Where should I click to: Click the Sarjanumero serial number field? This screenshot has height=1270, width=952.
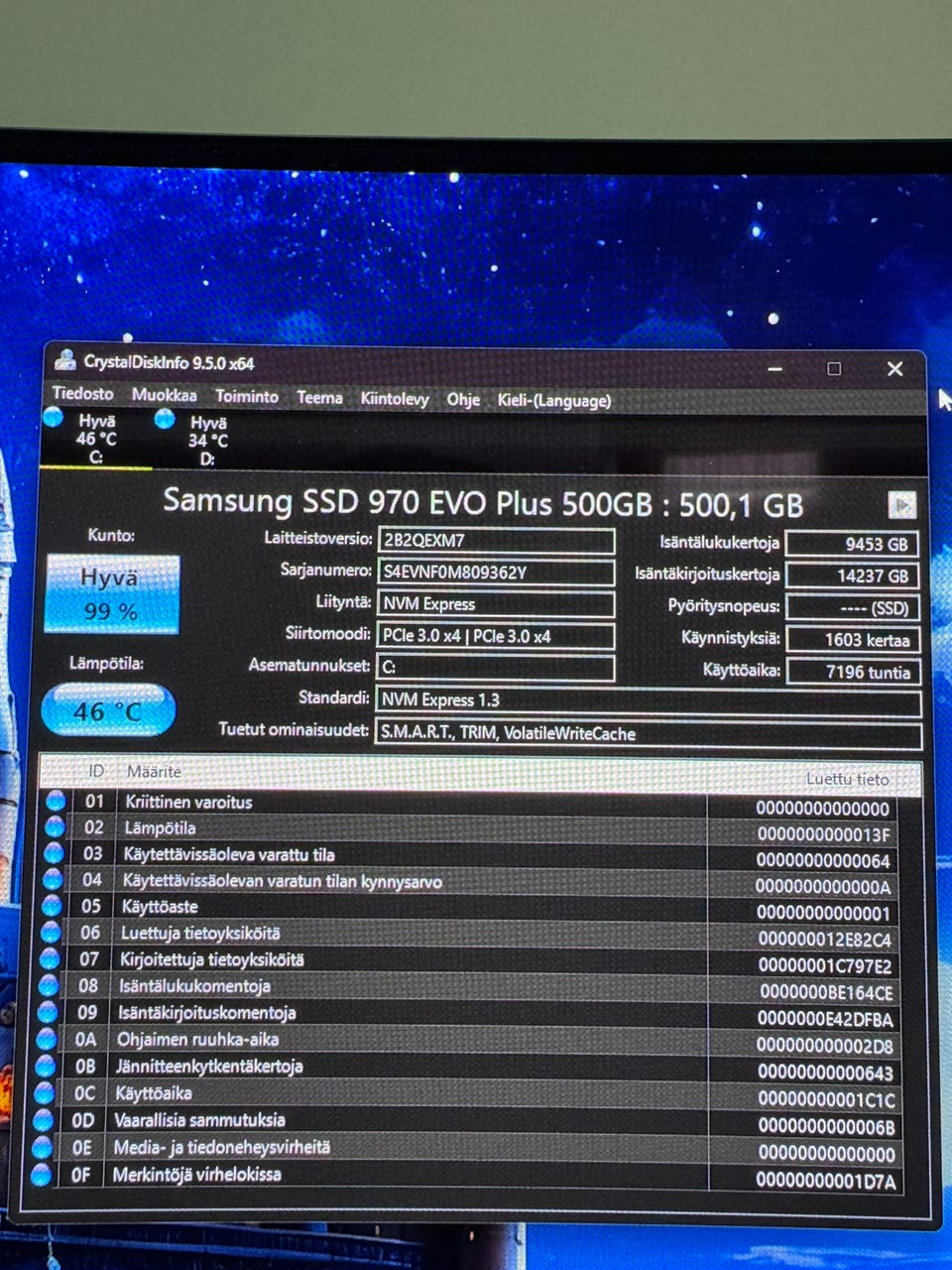pos(497,572)
